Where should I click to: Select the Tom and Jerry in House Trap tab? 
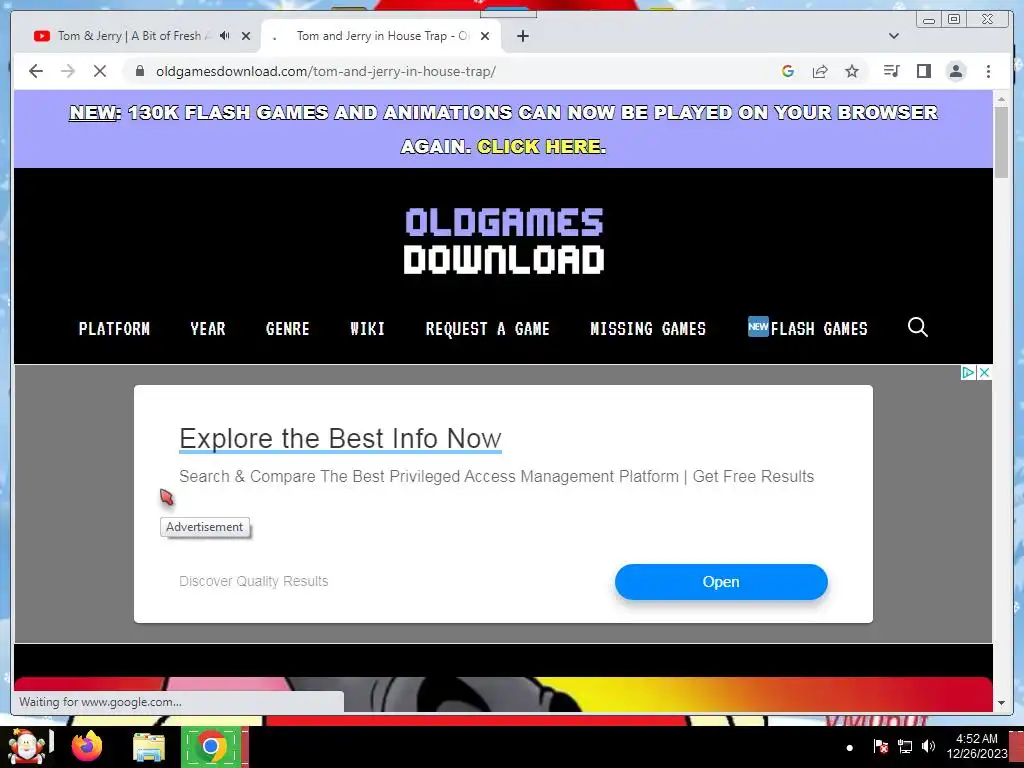382,36
